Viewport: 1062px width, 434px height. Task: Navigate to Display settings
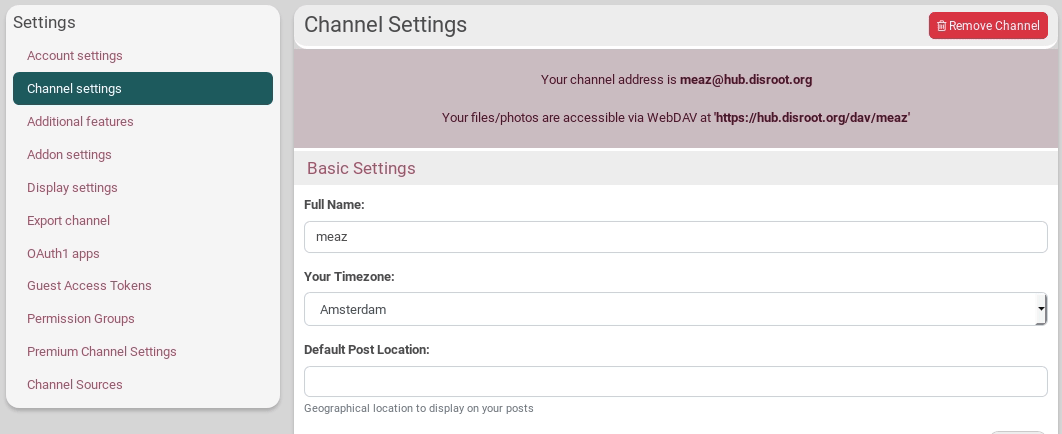[x=72, y=188]
